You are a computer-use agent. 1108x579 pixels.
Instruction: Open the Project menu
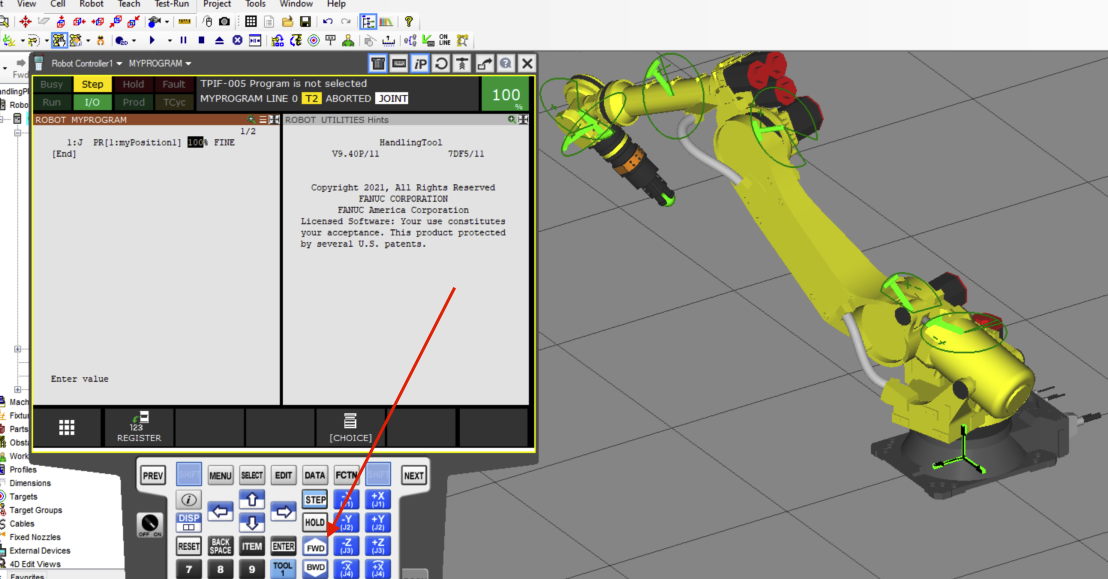click(217, 4)
